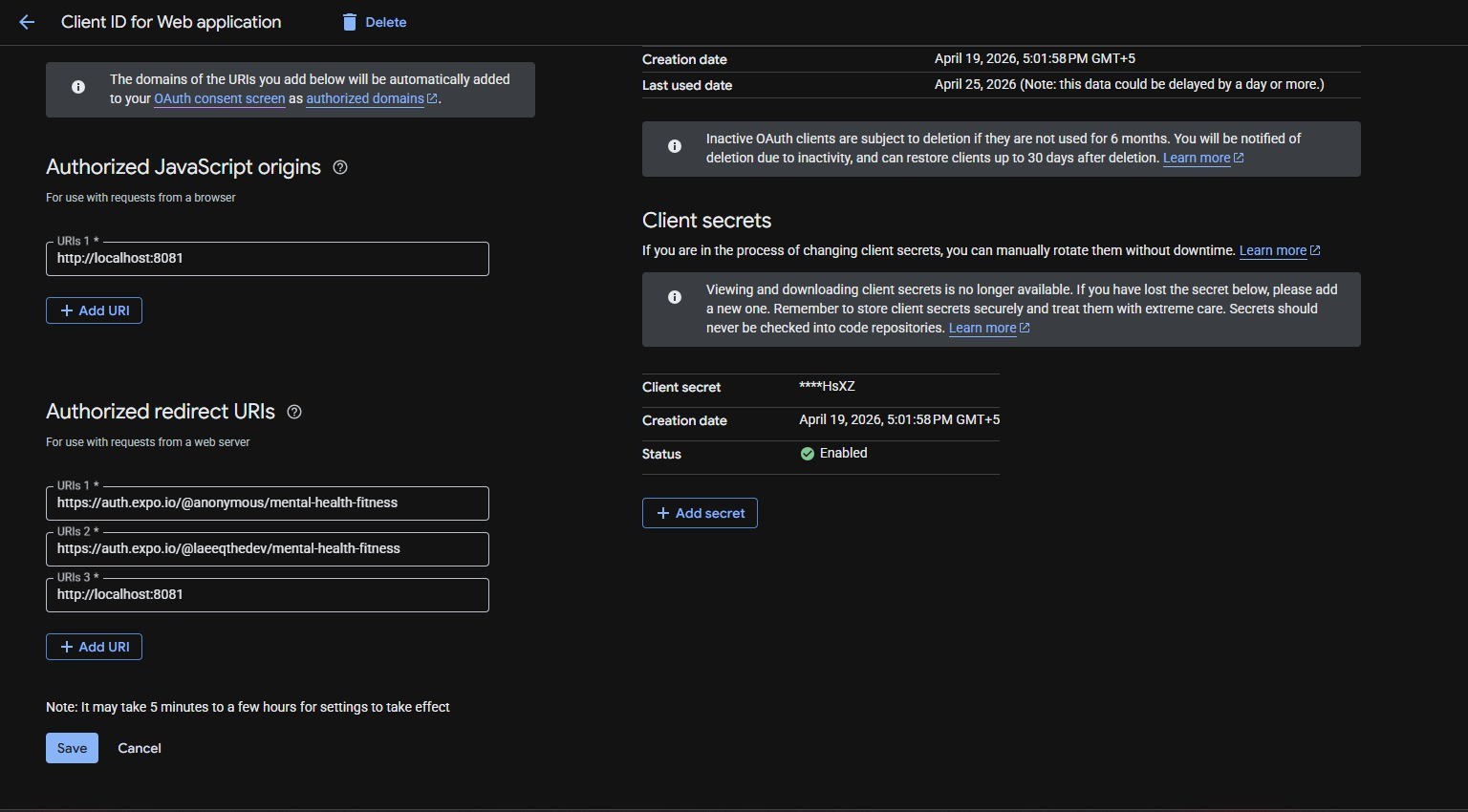
Task: Go back using the left arrow icon
Action: click(x=27, y=22)
